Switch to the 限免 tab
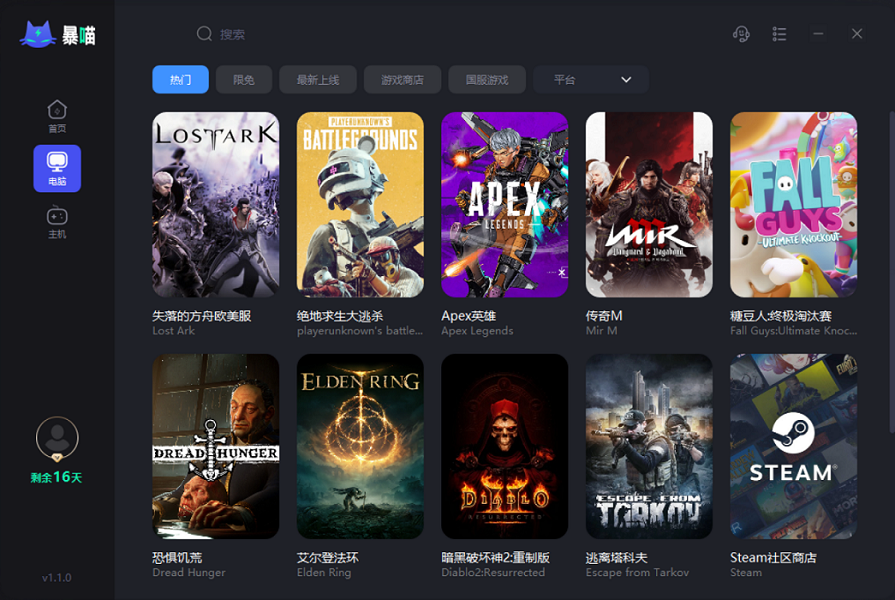This screenshot has width=895, height=600. [244, 79]
